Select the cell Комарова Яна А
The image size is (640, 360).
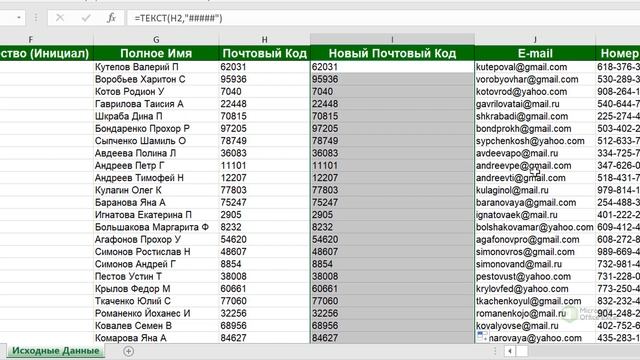(x=156, y=338)
